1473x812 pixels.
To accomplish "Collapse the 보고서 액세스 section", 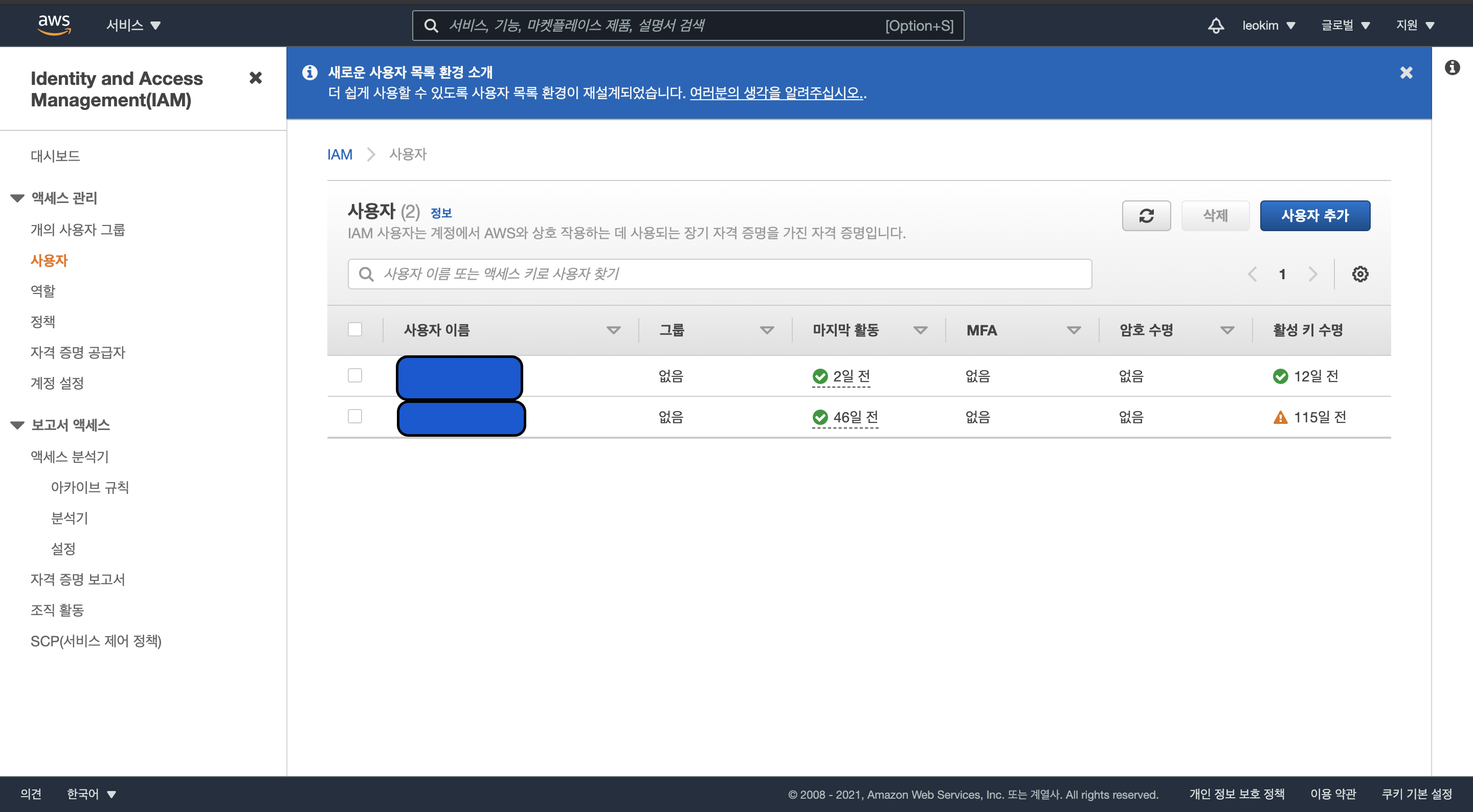I will [x=17, y=425].
